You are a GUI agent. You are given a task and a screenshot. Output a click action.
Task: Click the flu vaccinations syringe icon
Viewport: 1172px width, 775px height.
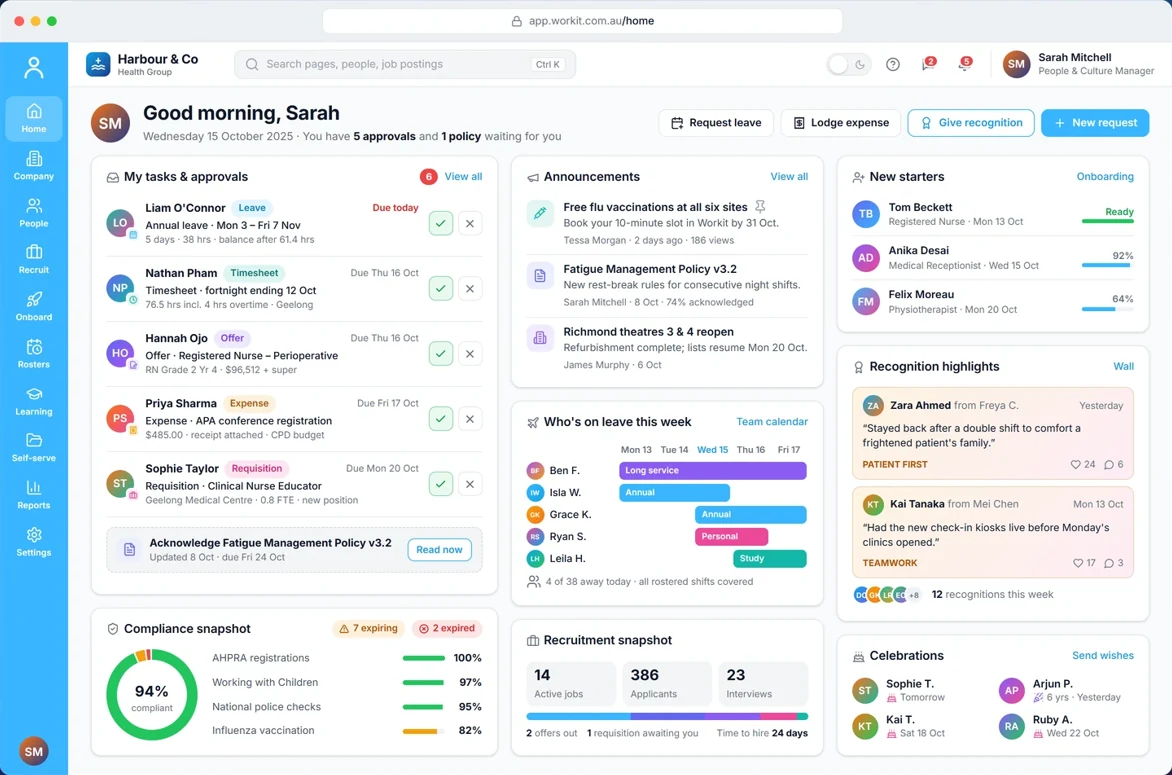pyautogui.click(x=540, y=213)
